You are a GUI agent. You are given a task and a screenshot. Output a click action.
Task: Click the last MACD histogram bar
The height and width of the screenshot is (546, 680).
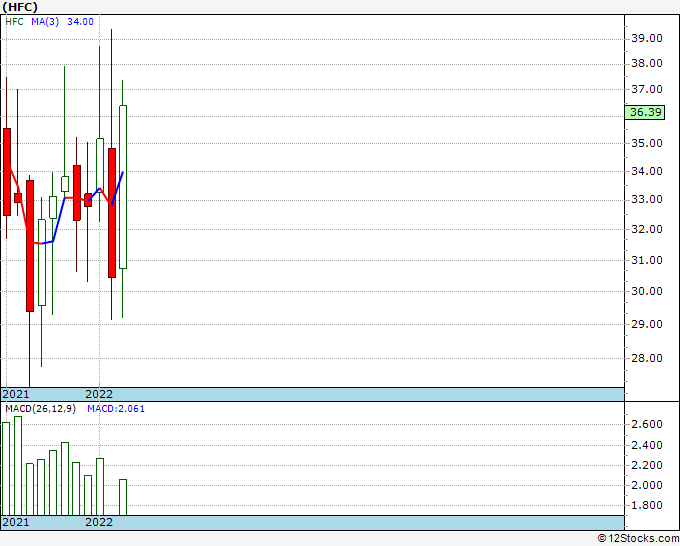[123, 497]
